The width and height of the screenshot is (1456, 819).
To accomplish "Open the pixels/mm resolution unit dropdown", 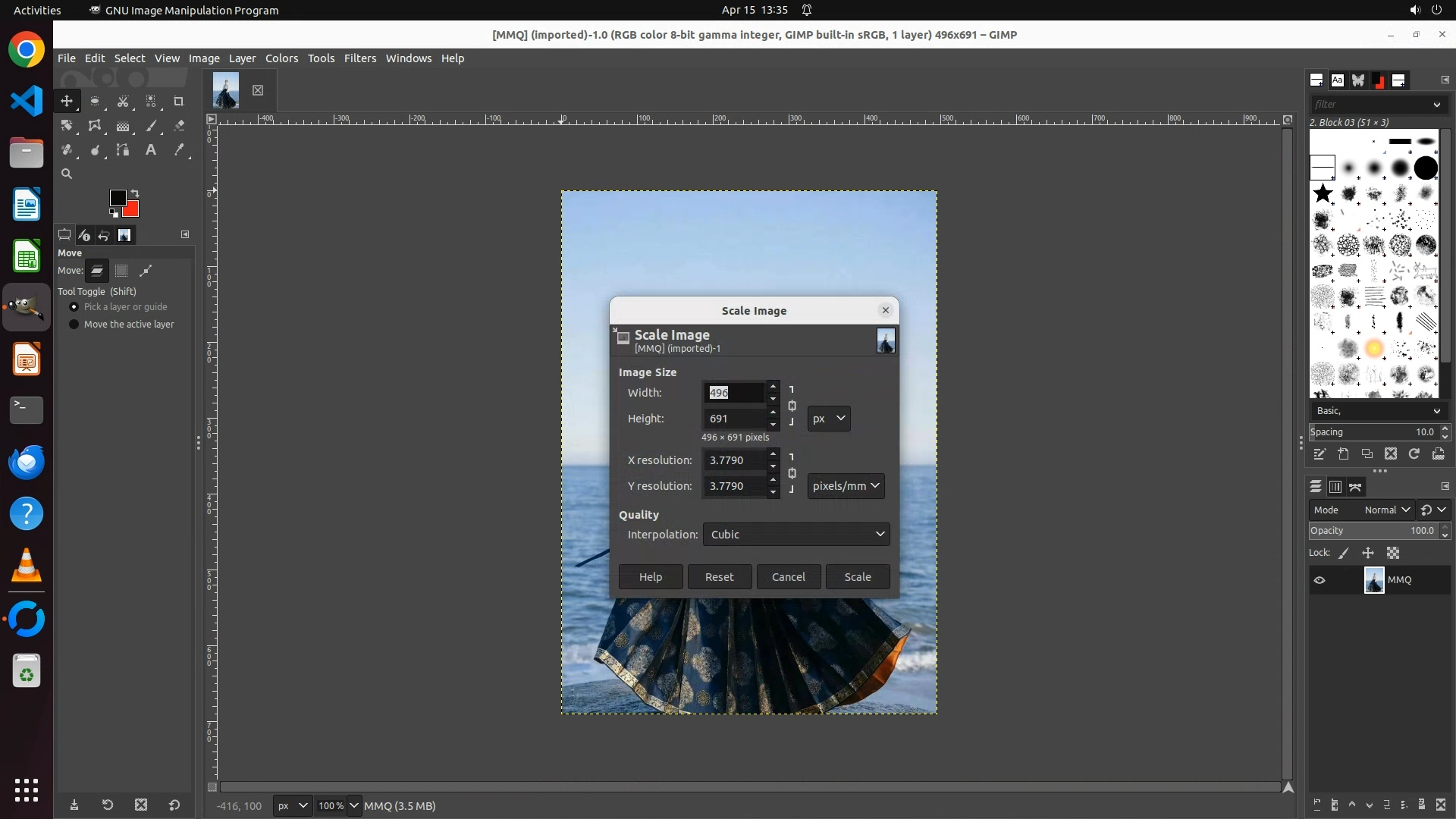I will (x=846, y=486).
